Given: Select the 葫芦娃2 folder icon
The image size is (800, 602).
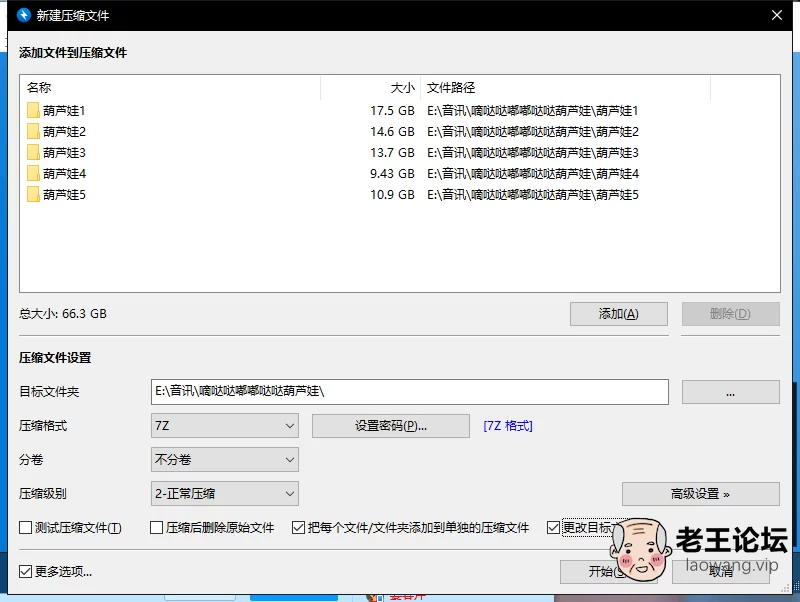Looking at the screenshot, I should tap(33, 131).
